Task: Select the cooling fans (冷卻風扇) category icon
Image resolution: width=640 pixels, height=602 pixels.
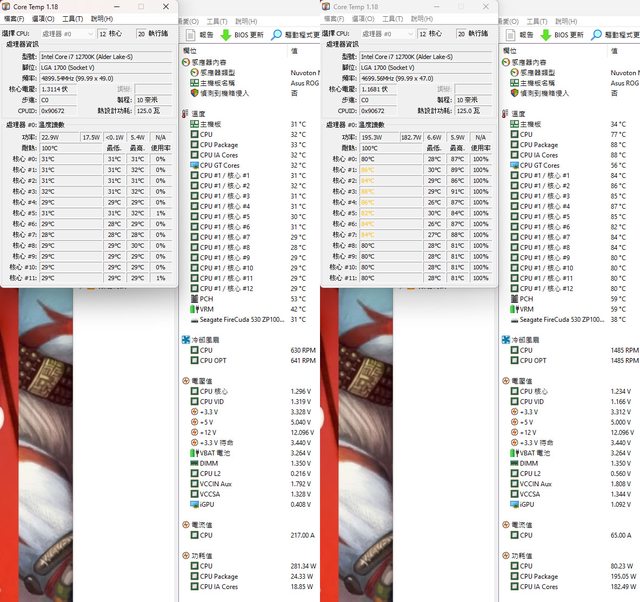Action: coord(187,339)
